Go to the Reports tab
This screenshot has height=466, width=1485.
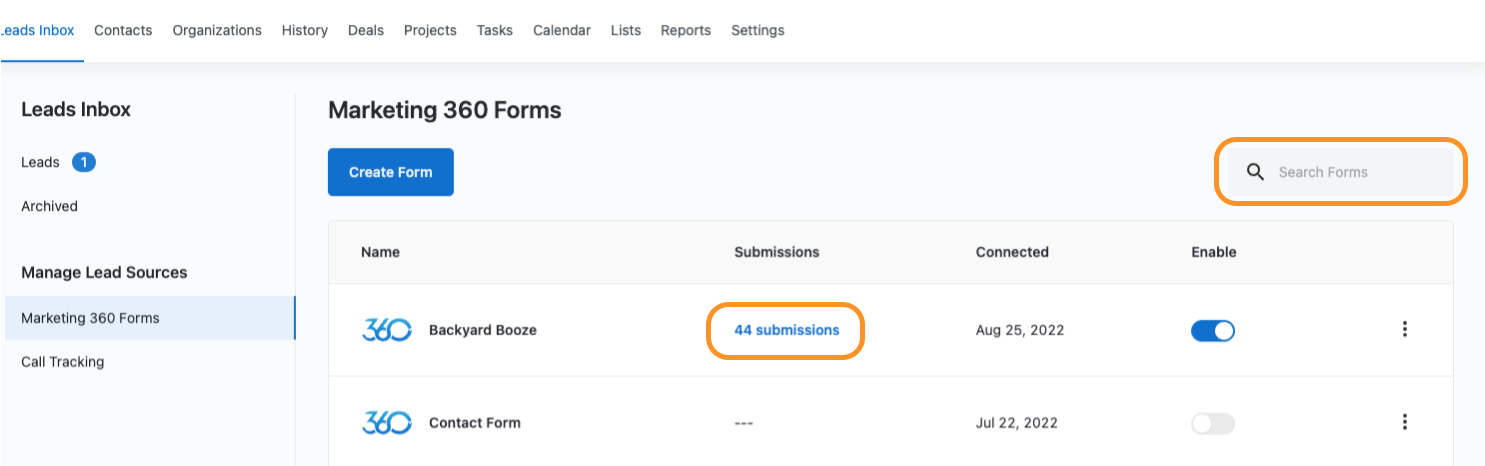click(x=686, y=30)
